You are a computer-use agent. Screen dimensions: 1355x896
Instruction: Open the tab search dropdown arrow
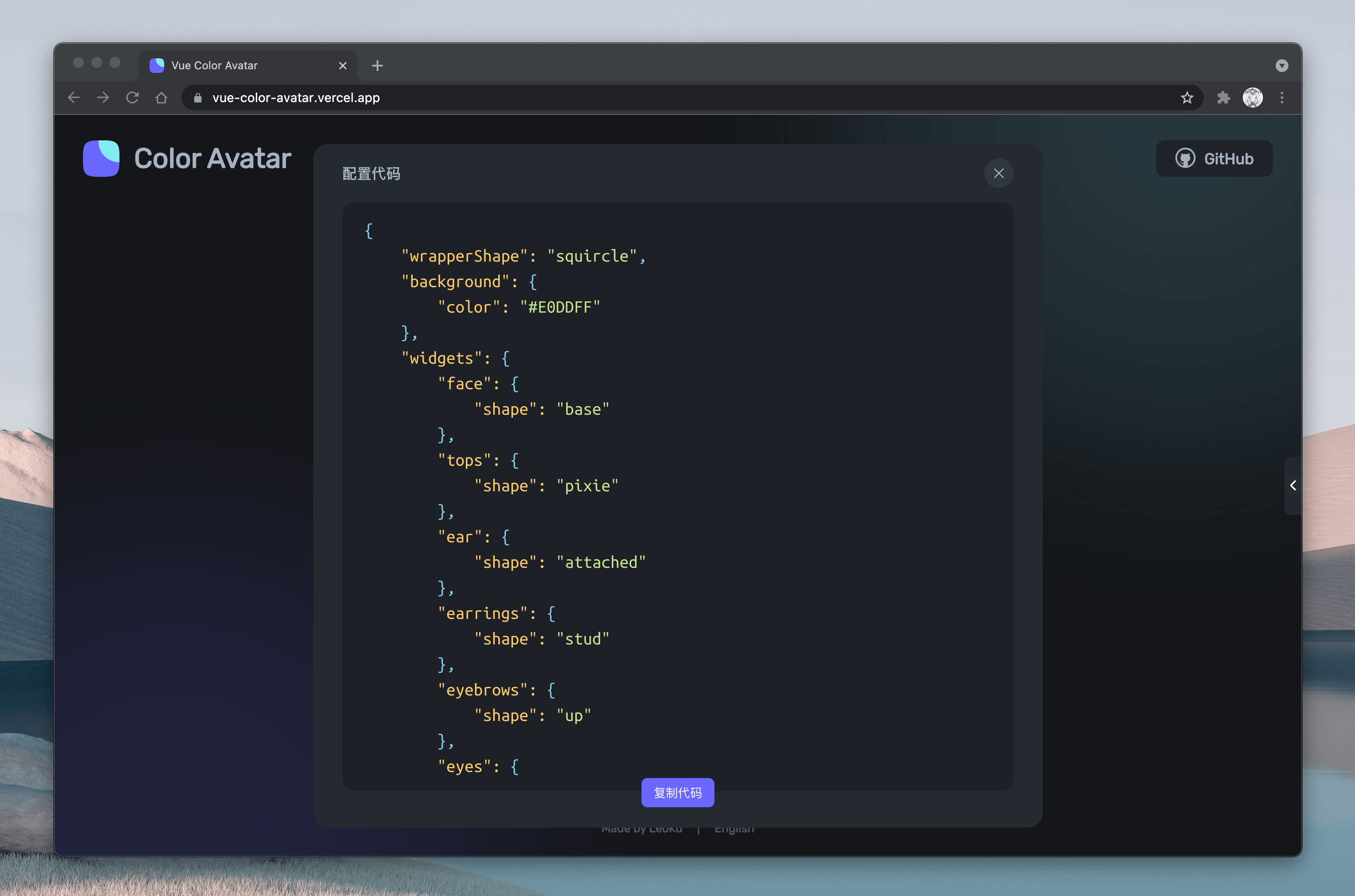coord(1281,66)
